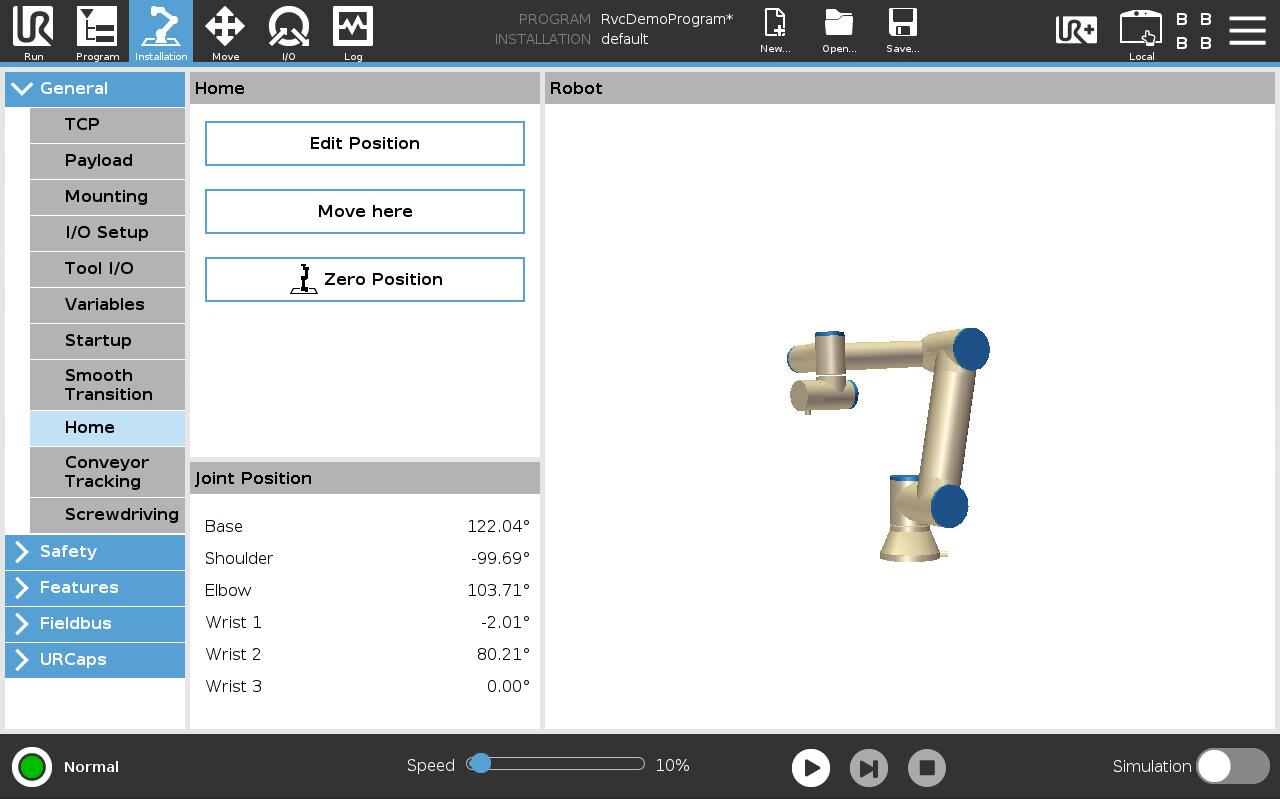
Task: Open the Program tab icon
Action: [x=97, y=31]
